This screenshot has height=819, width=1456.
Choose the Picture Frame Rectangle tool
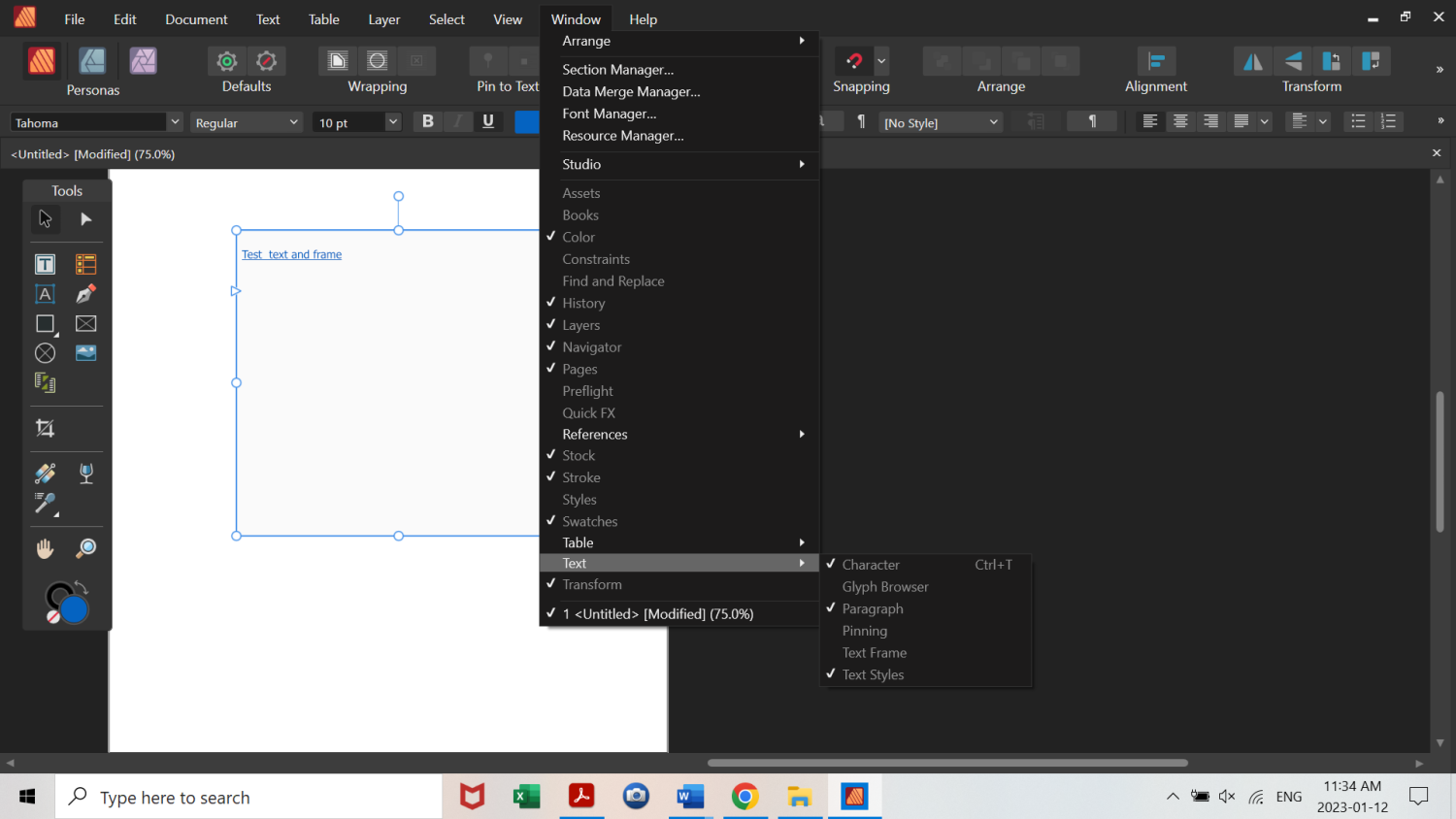[x=86, y=324]
